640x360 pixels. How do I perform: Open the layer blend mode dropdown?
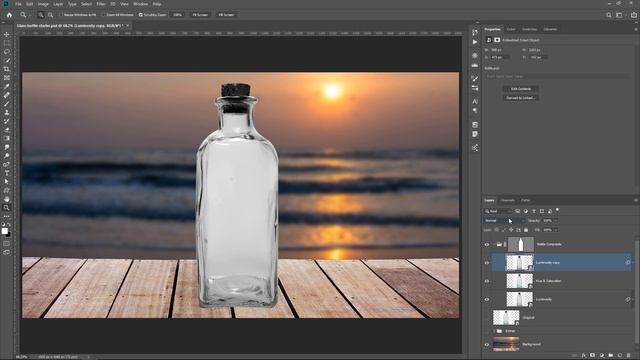504,220
